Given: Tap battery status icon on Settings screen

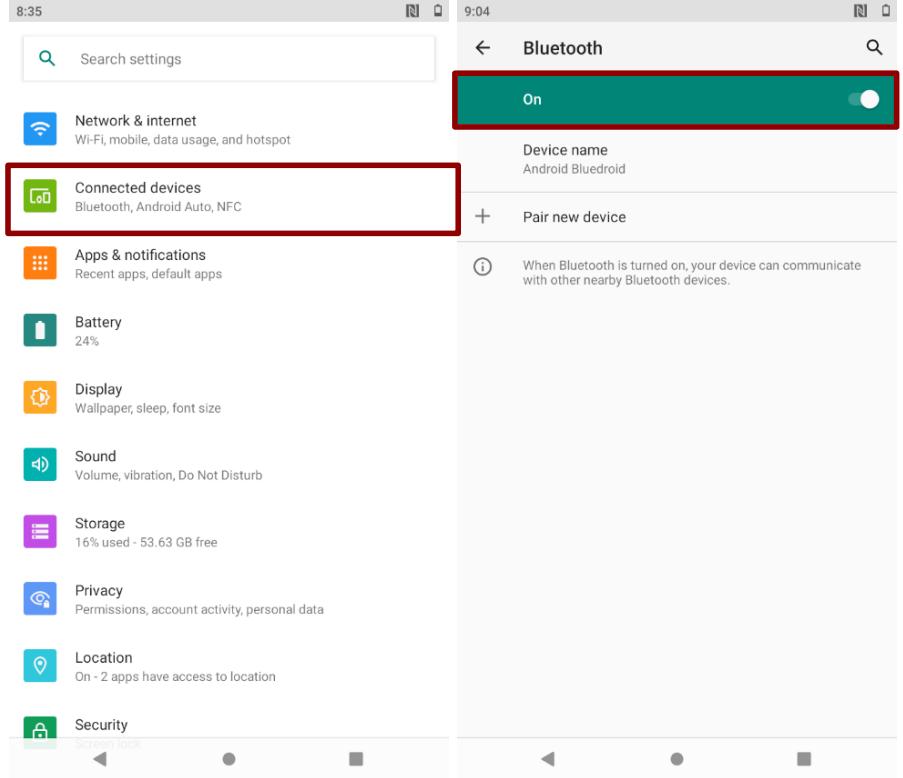Looking at the screenshot, I should 438,10.
